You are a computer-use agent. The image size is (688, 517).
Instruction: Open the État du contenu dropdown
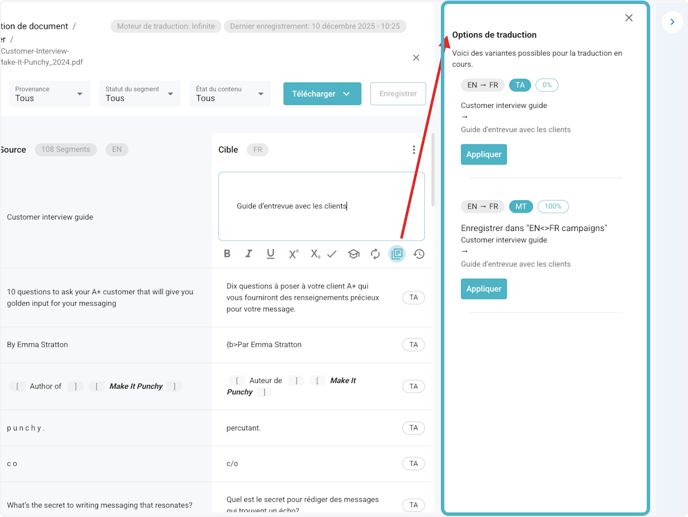[x=230, y=94]
